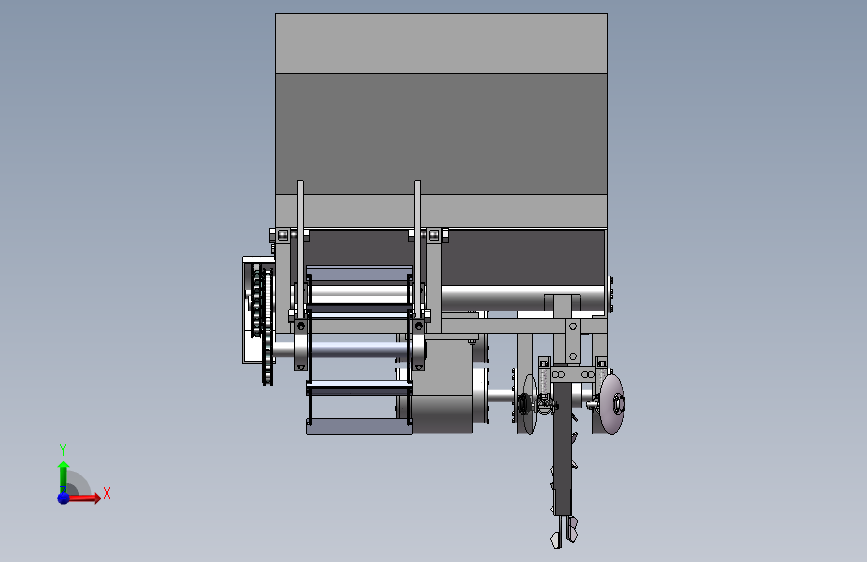Select the chain sprocket on the left side

(268, 326)
